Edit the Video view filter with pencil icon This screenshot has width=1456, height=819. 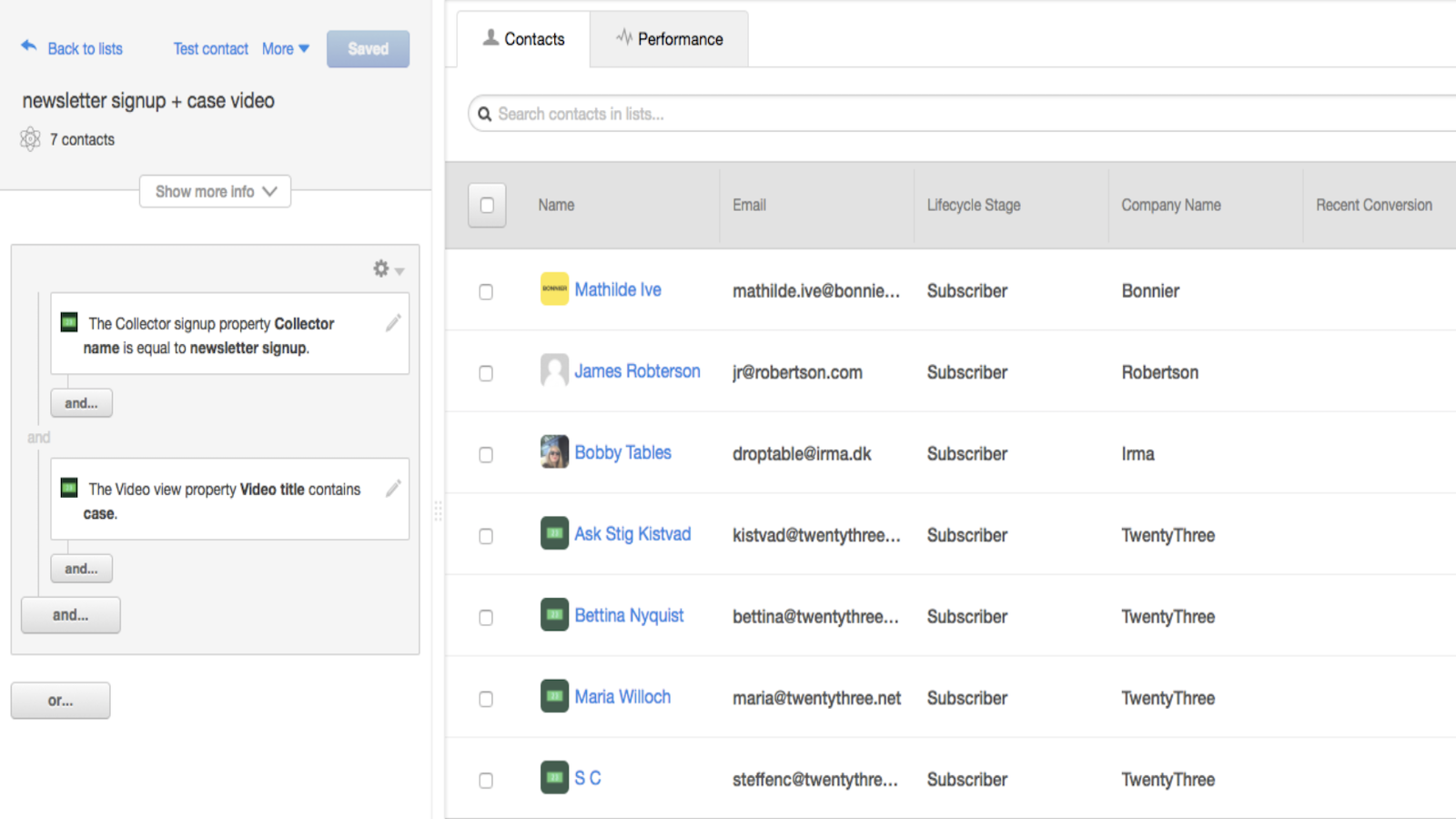[x=393, y=489]
